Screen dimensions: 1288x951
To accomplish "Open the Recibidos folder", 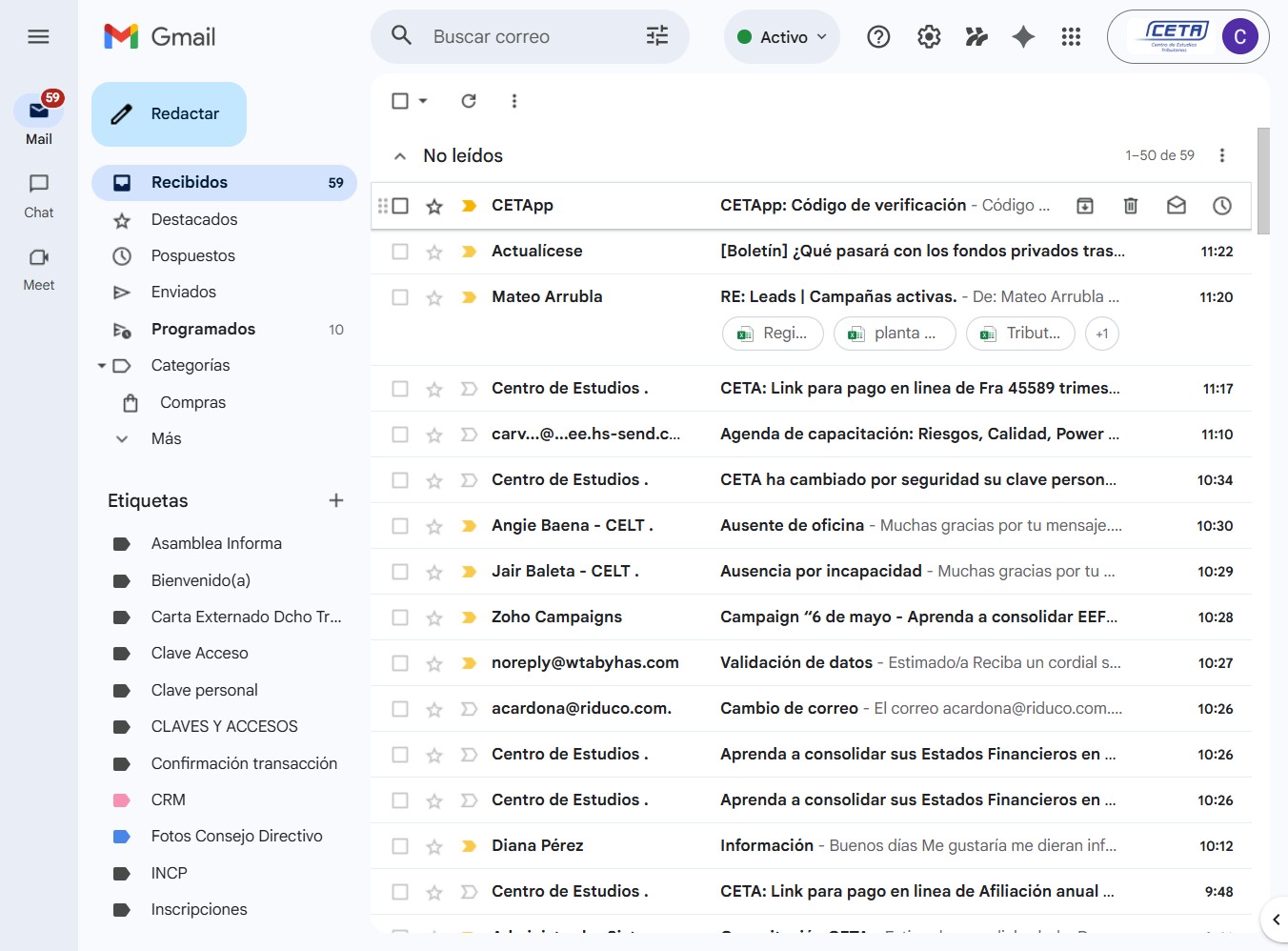I will pos(224,183).
